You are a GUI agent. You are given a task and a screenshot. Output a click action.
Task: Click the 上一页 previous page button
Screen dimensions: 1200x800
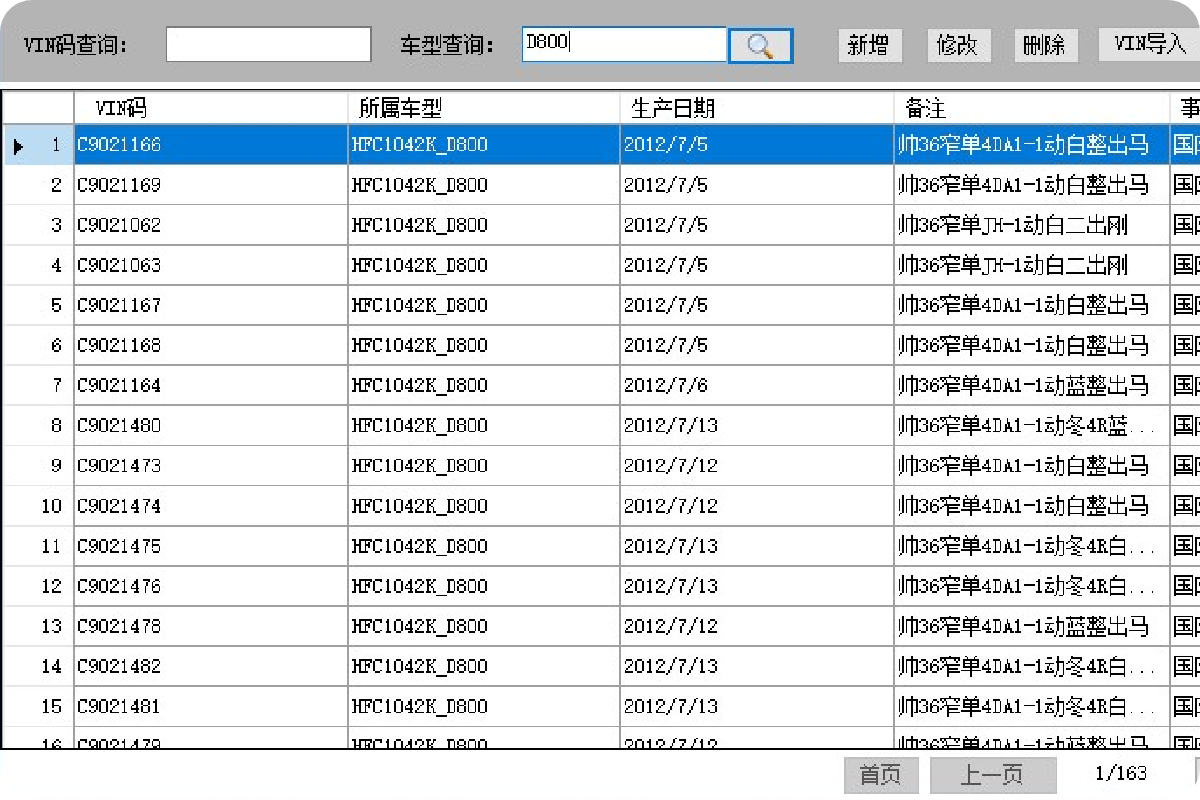pyautogui.click(x=992, y=775)
